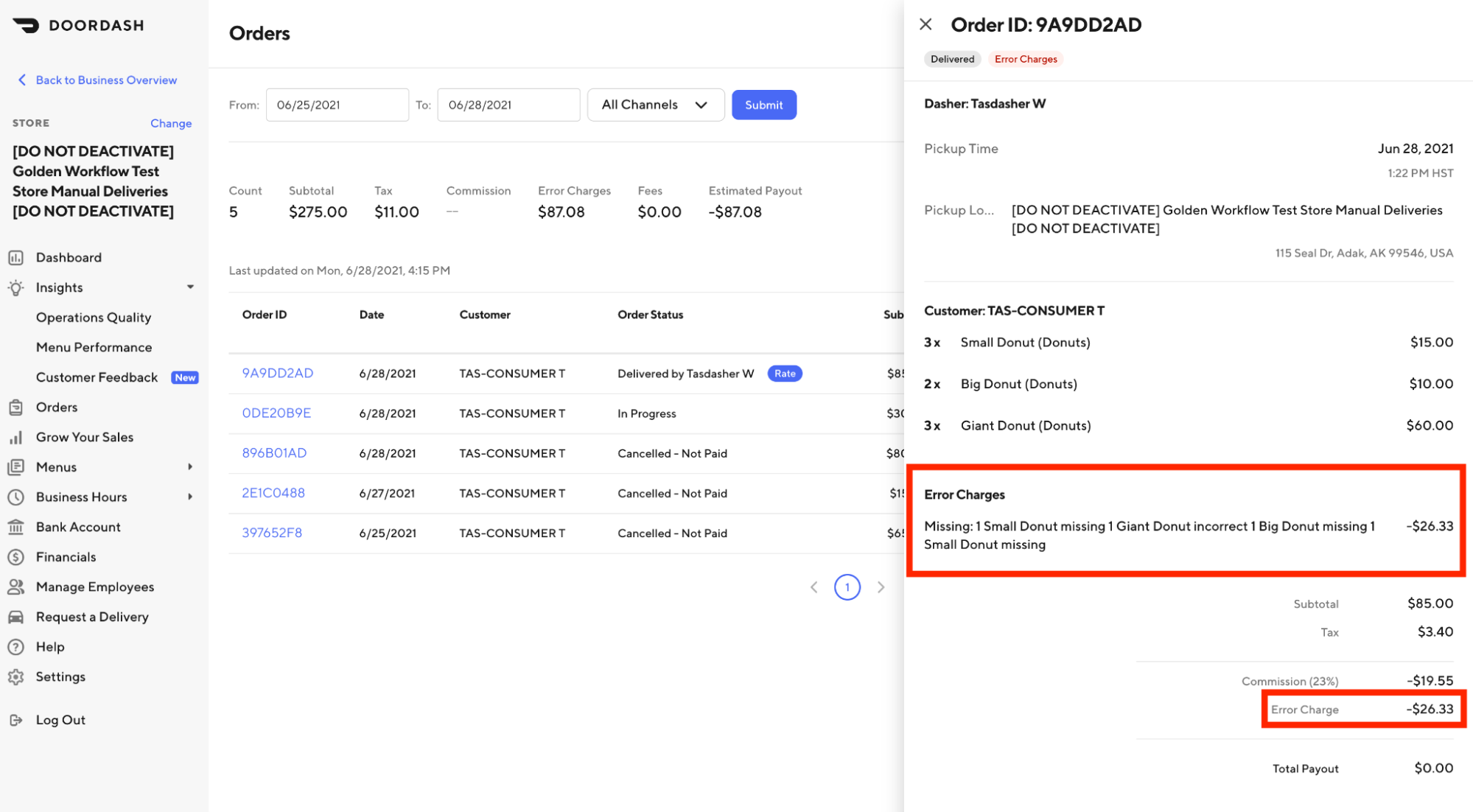
Task: Click order link 0DE20B9E
Action: coord(276,412)
